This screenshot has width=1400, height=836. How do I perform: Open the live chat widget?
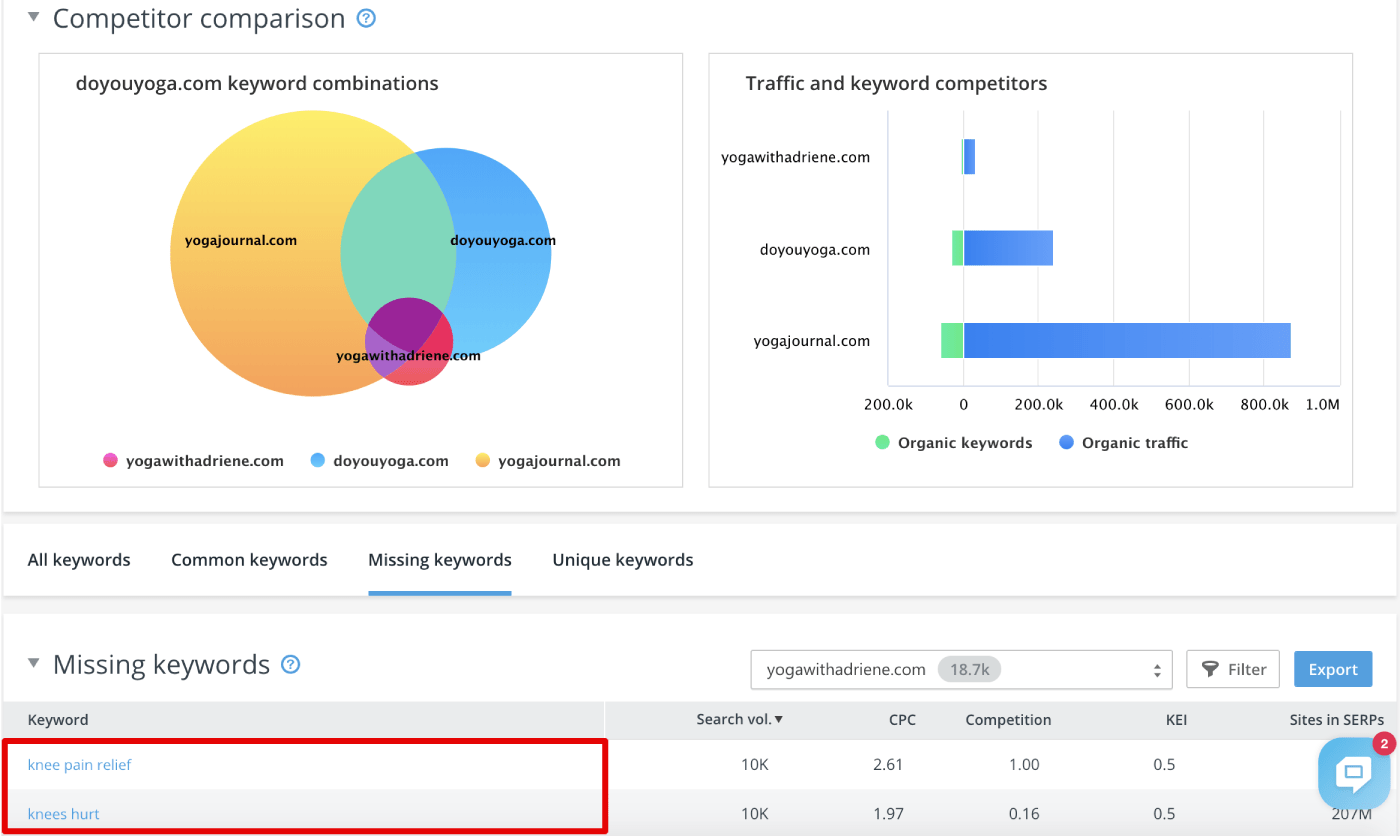[x=1354, y=773]
